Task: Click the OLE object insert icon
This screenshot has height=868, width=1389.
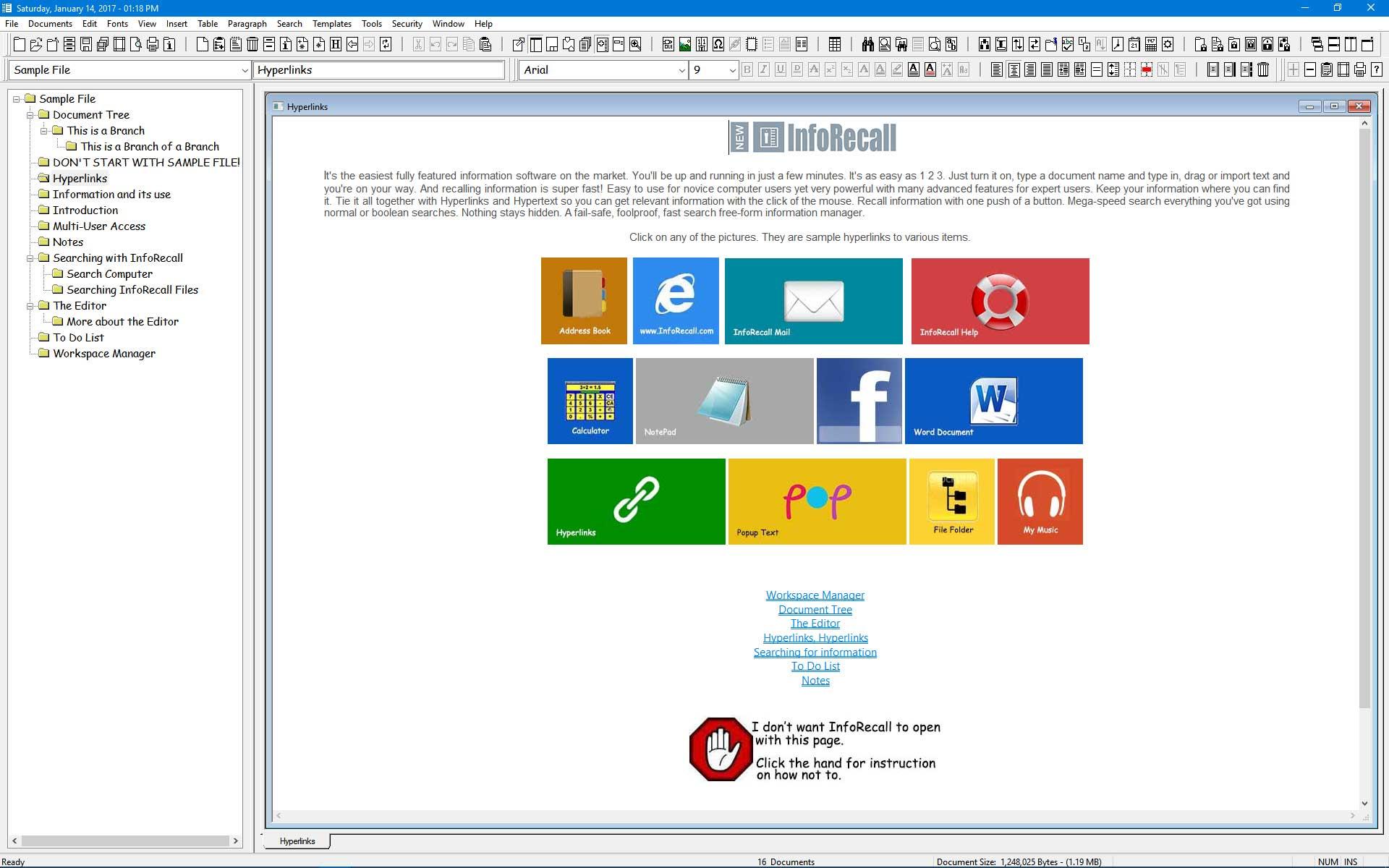Action: [668, 45]
